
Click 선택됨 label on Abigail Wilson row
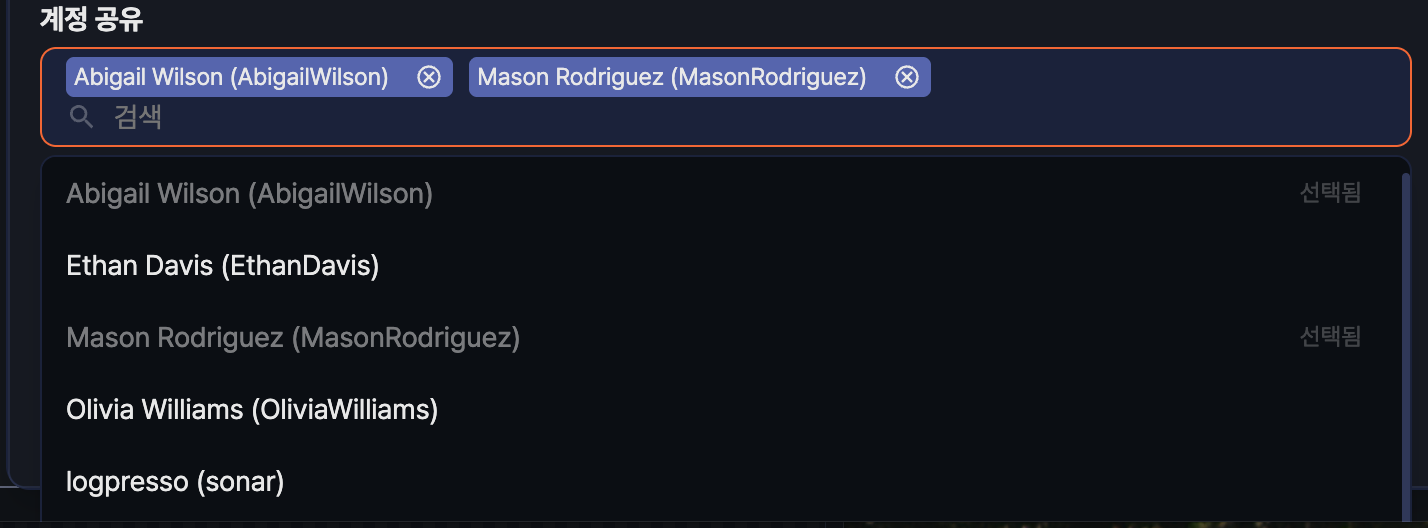point(1330,193)
